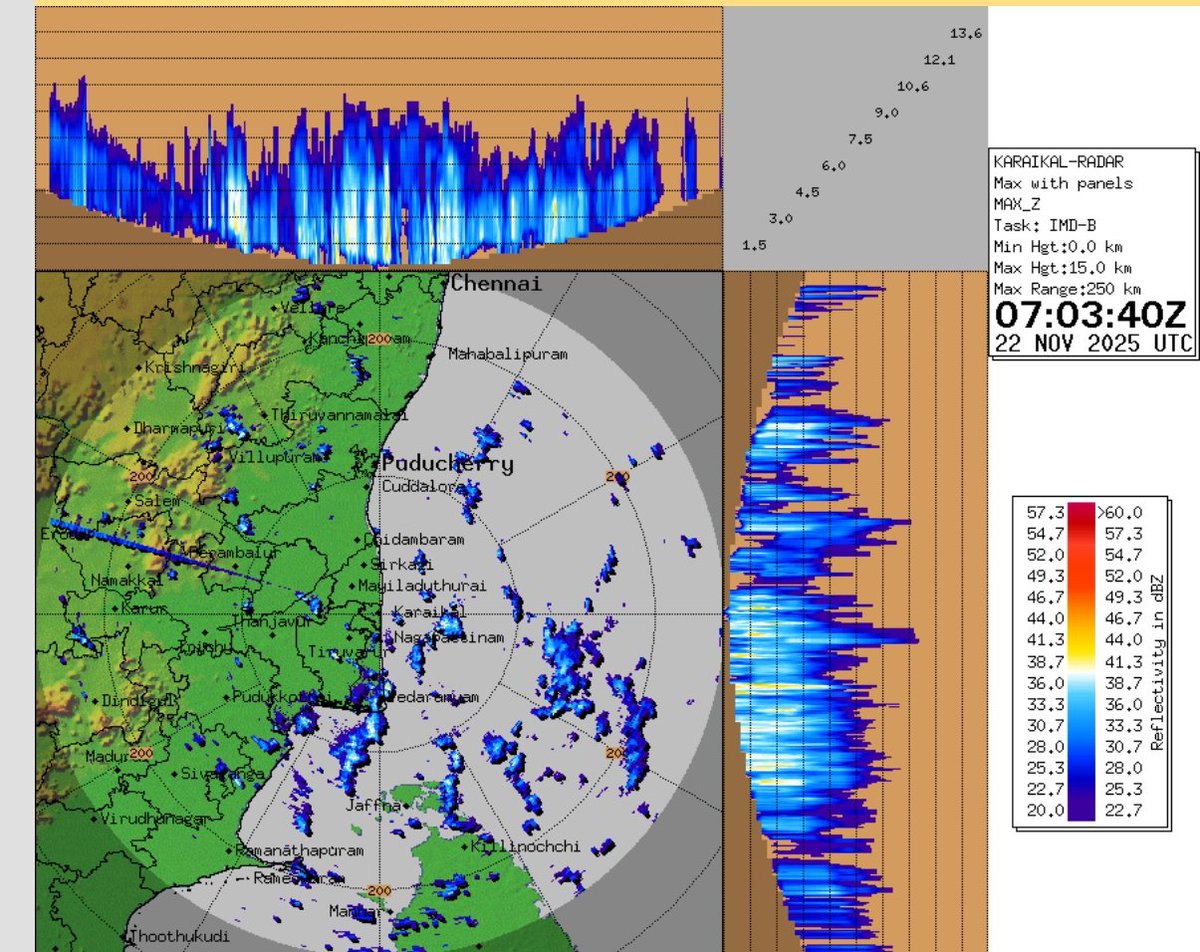Image resolution: width=1200 pixels, height=952 pixels.
Task: Select the 4.5 height scale label
Action: click(807, 191)
